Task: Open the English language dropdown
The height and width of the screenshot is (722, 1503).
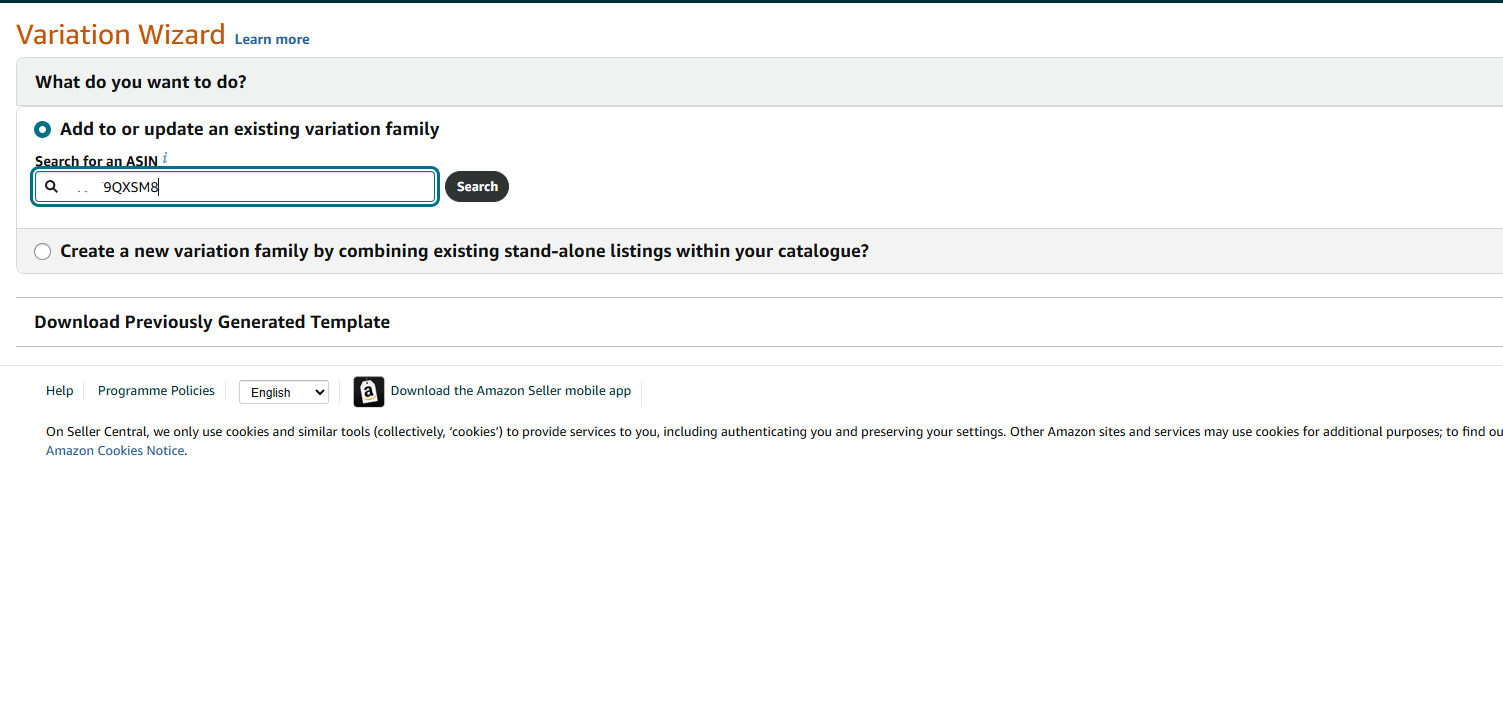Action: pos(284,392)
